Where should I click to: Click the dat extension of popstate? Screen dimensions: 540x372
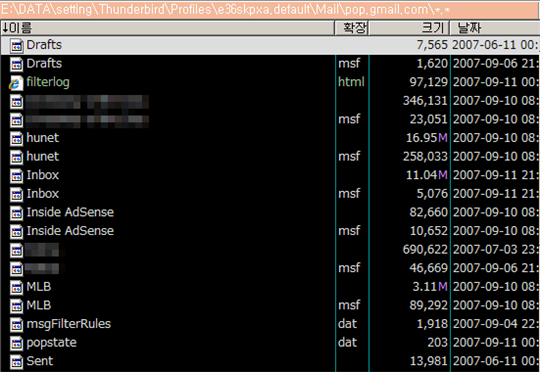[347, 342]
